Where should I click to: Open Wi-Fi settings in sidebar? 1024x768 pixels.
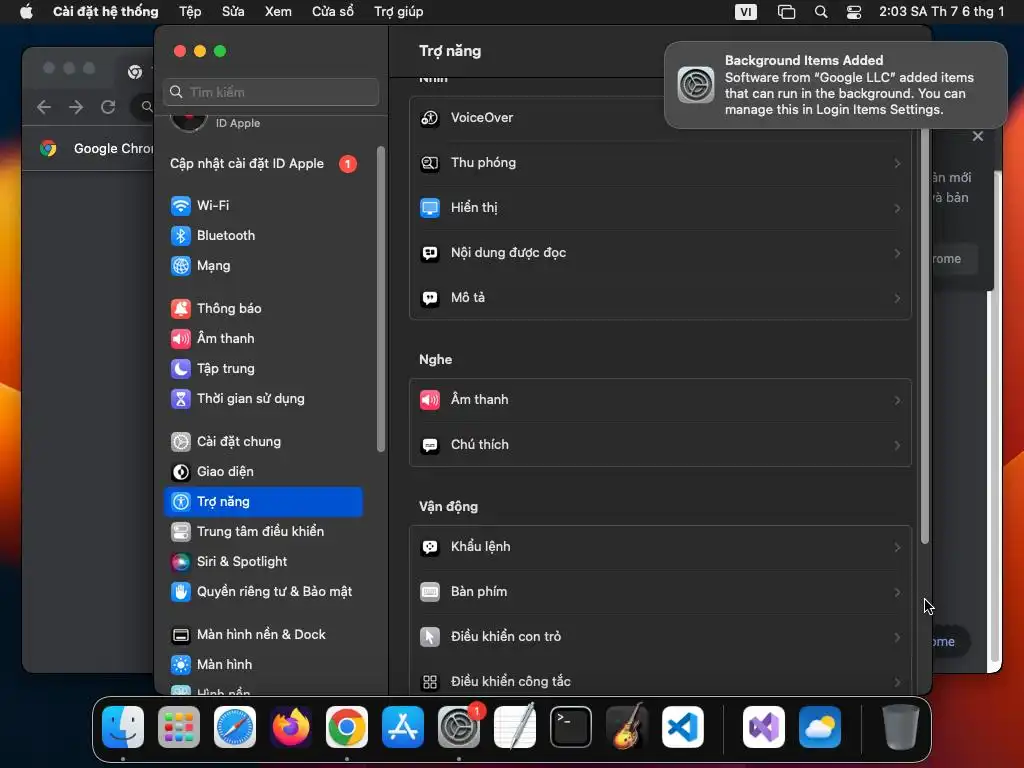click(263, 205)
